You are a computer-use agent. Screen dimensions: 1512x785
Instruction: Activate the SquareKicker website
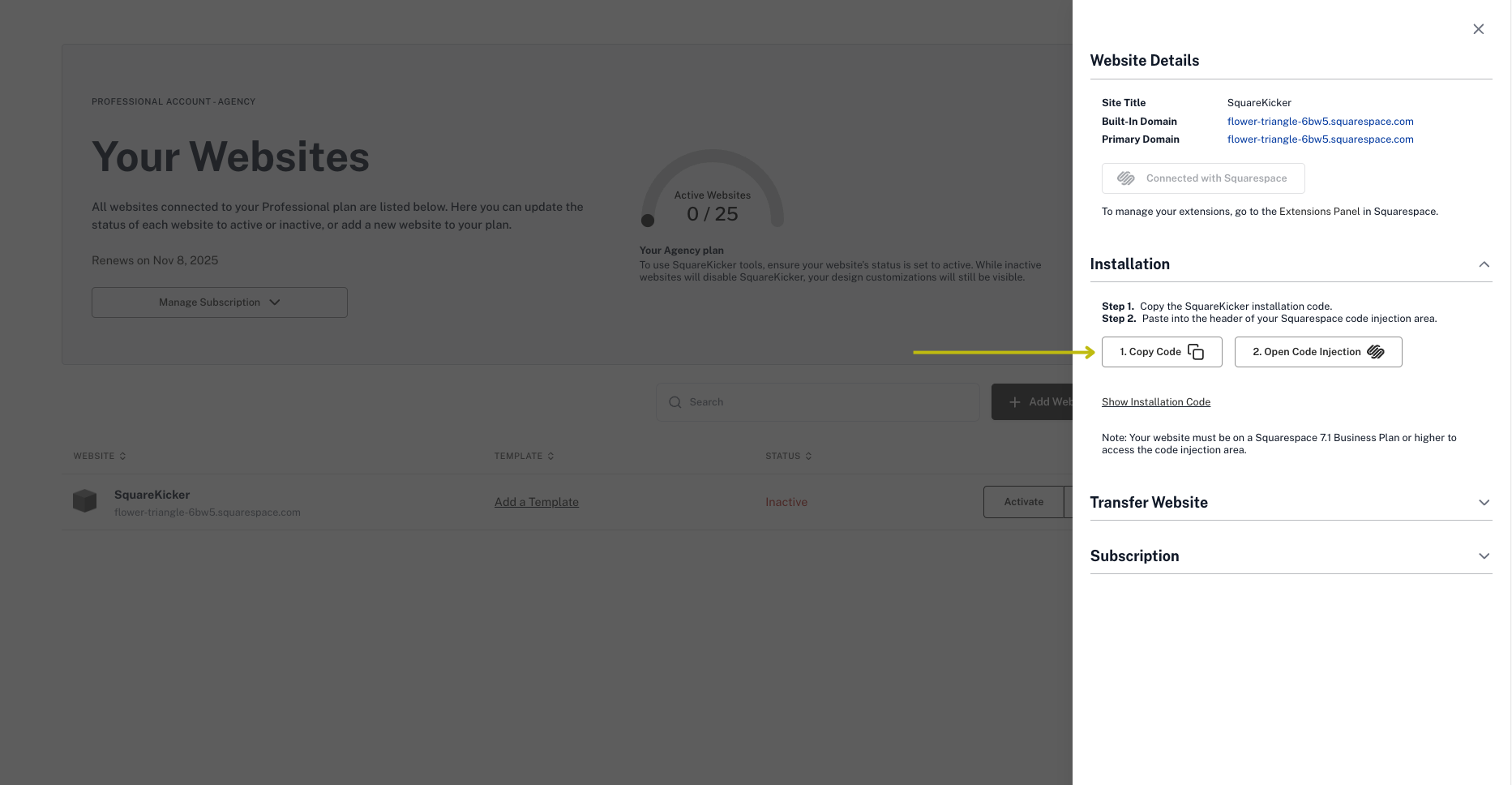[x=1024, y=502]
